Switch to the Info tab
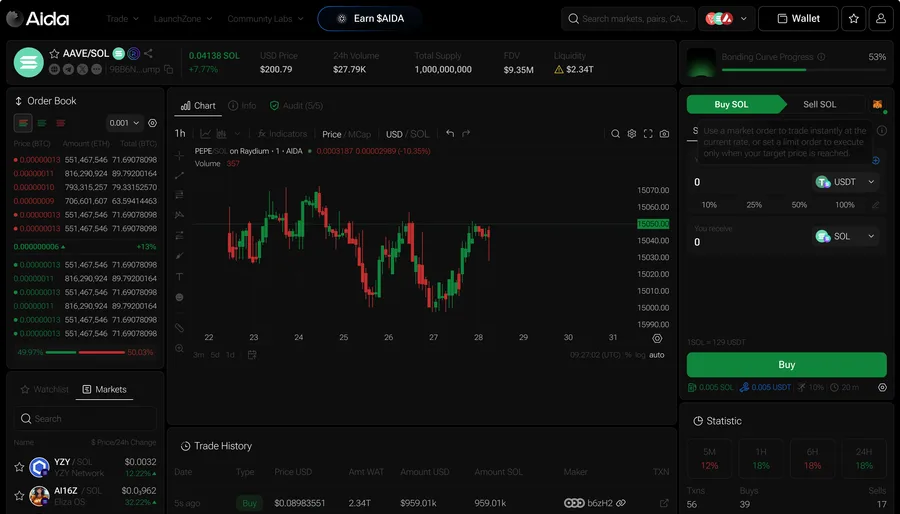This screenshot has width=900, height=514. click(242, 106)
